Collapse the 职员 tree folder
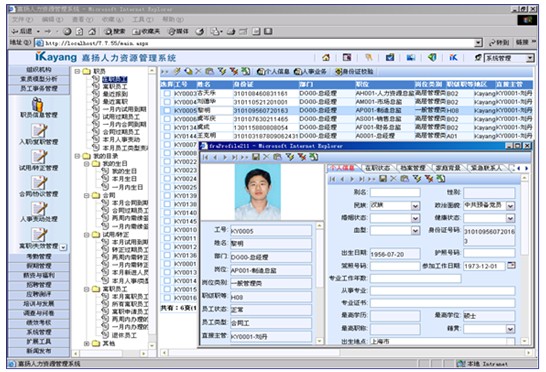This screenshot has height=372, width=546. tap(77, 71)
